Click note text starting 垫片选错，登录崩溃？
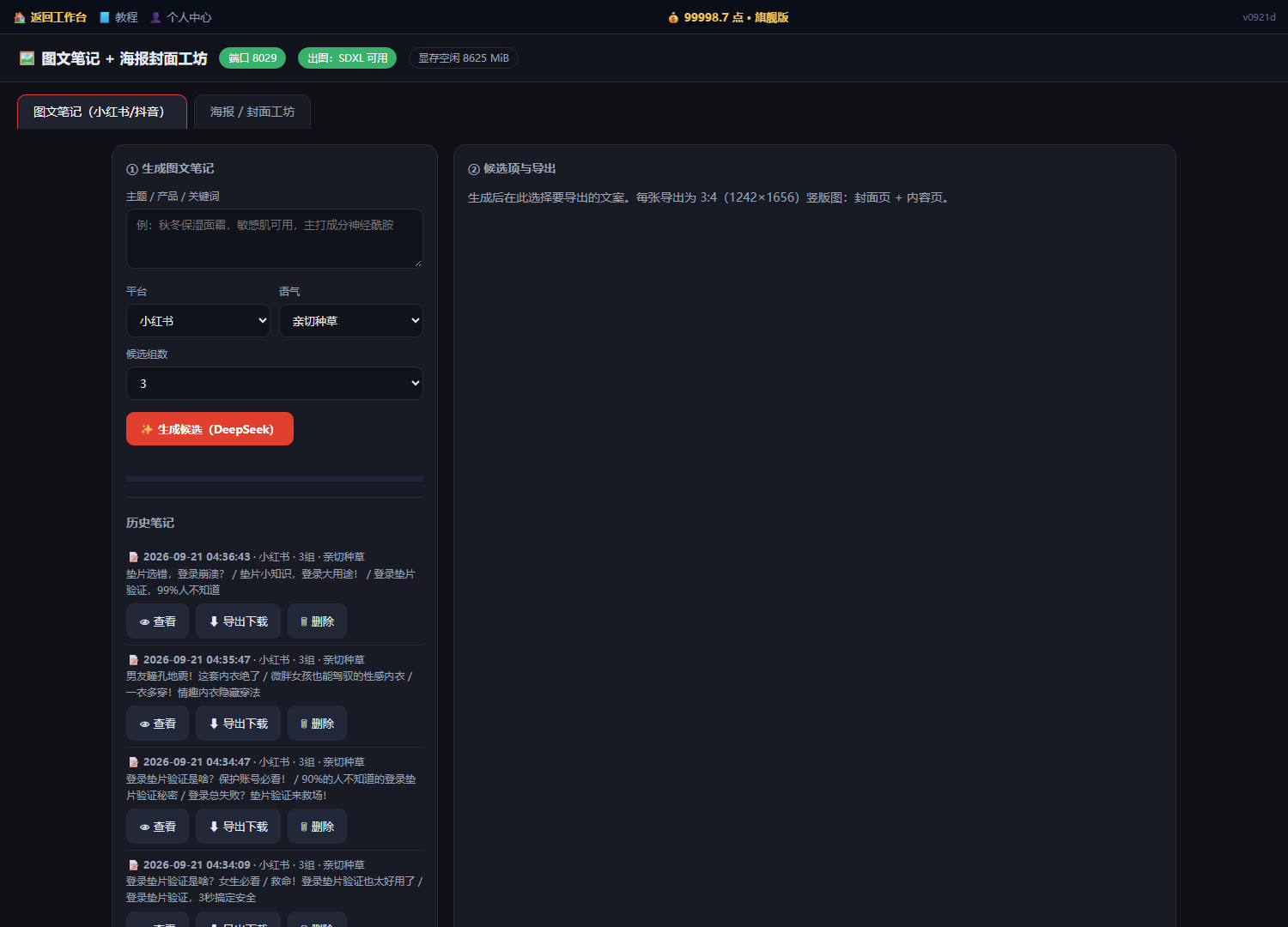1288x927 pixels. click(x=270, y=582)
